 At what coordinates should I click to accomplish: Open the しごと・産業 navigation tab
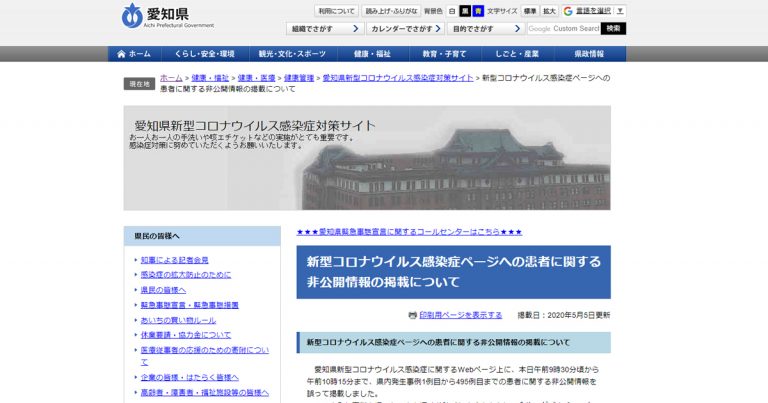(517, 54)
